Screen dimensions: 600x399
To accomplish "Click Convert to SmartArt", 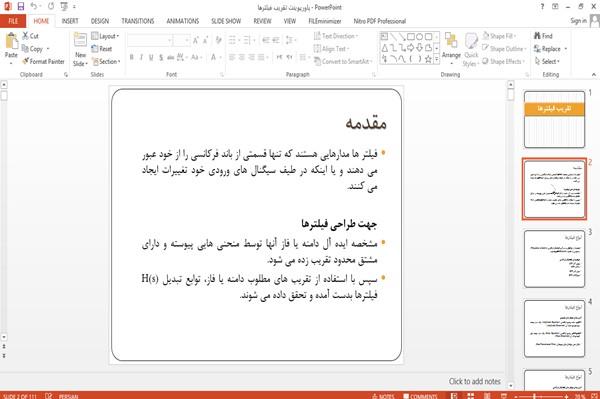I will 343,61.
